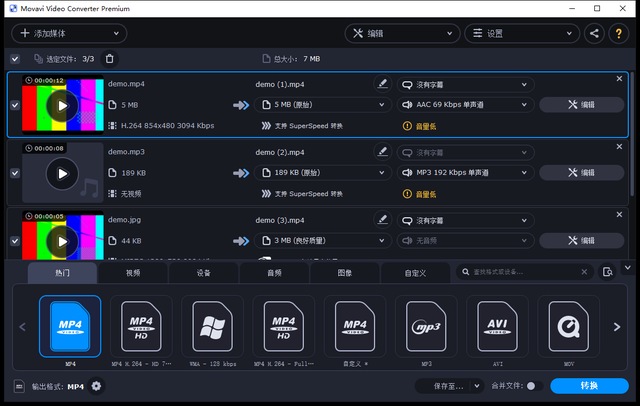The height and width of the screenshot is (406, 640).
Task: Click the blue 转换 convert button
Action: point(589,386)
